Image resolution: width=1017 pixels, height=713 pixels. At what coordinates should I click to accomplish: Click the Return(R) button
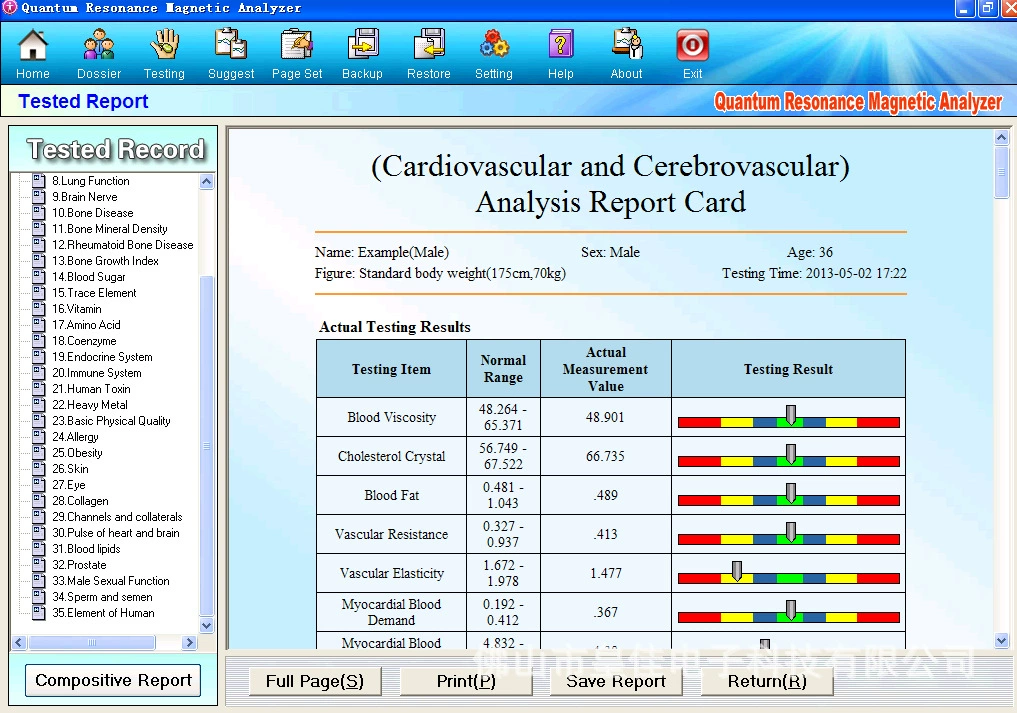767,681
